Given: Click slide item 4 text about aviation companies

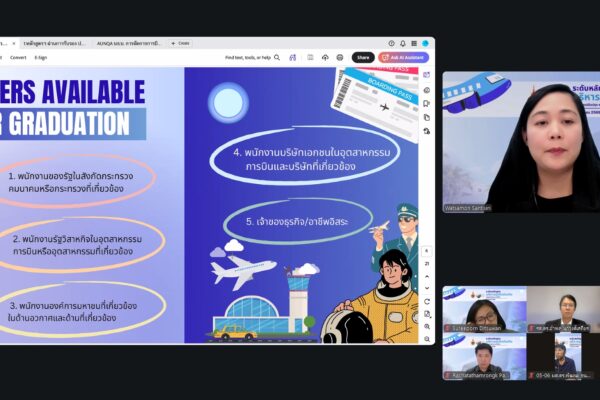Looking at the screenshot, I should tap(311, 159).
